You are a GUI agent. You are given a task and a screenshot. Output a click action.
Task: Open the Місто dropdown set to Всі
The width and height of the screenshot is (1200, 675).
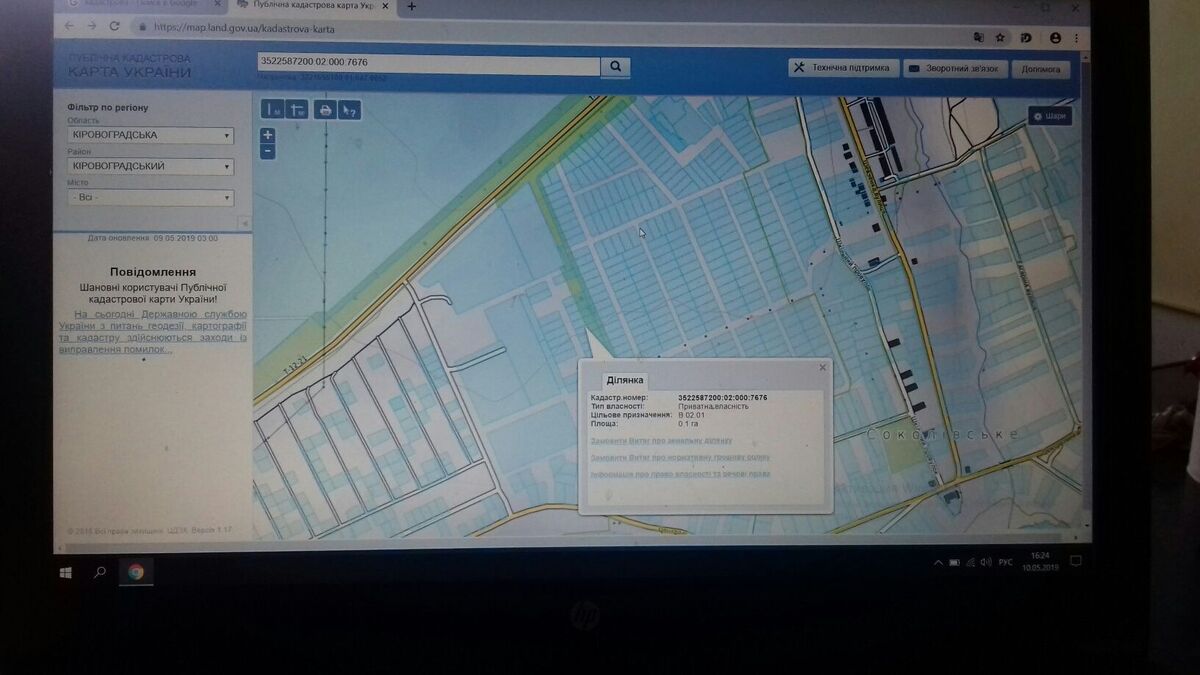[x=150, y=197]
